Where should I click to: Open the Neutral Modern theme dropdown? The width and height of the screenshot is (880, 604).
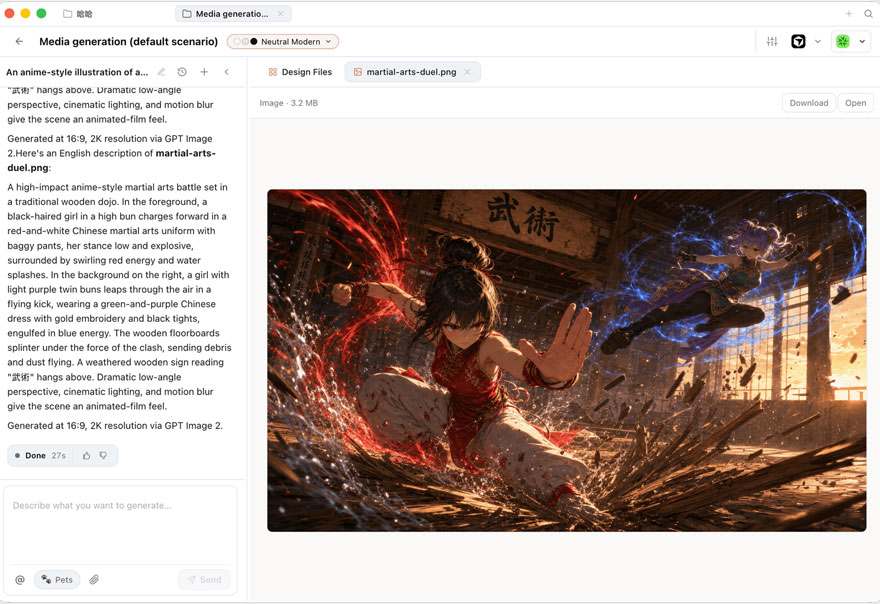coord(283,42)
